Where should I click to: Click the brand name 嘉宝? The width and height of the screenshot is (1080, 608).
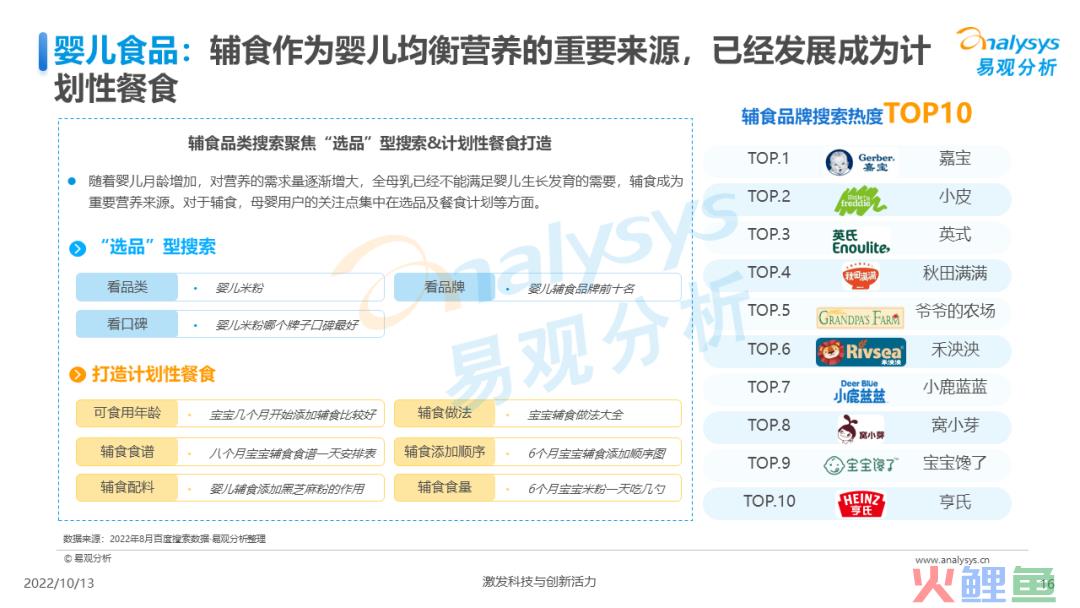pos(955,158)
